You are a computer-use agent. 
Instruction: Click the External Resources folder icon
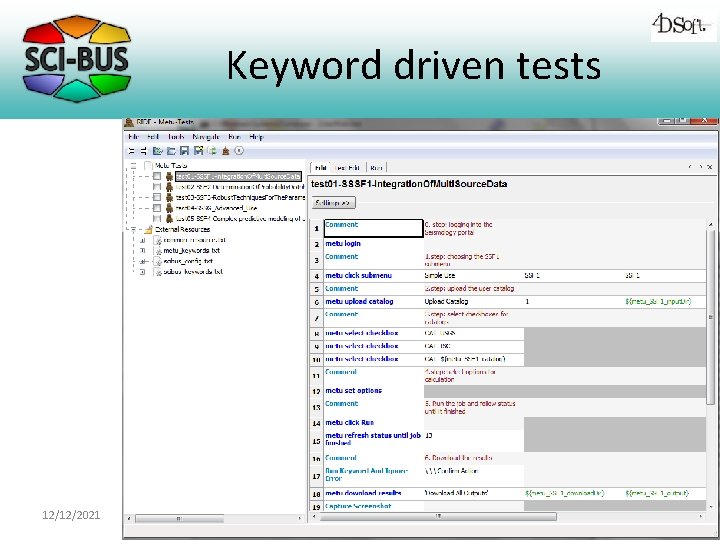148,229
